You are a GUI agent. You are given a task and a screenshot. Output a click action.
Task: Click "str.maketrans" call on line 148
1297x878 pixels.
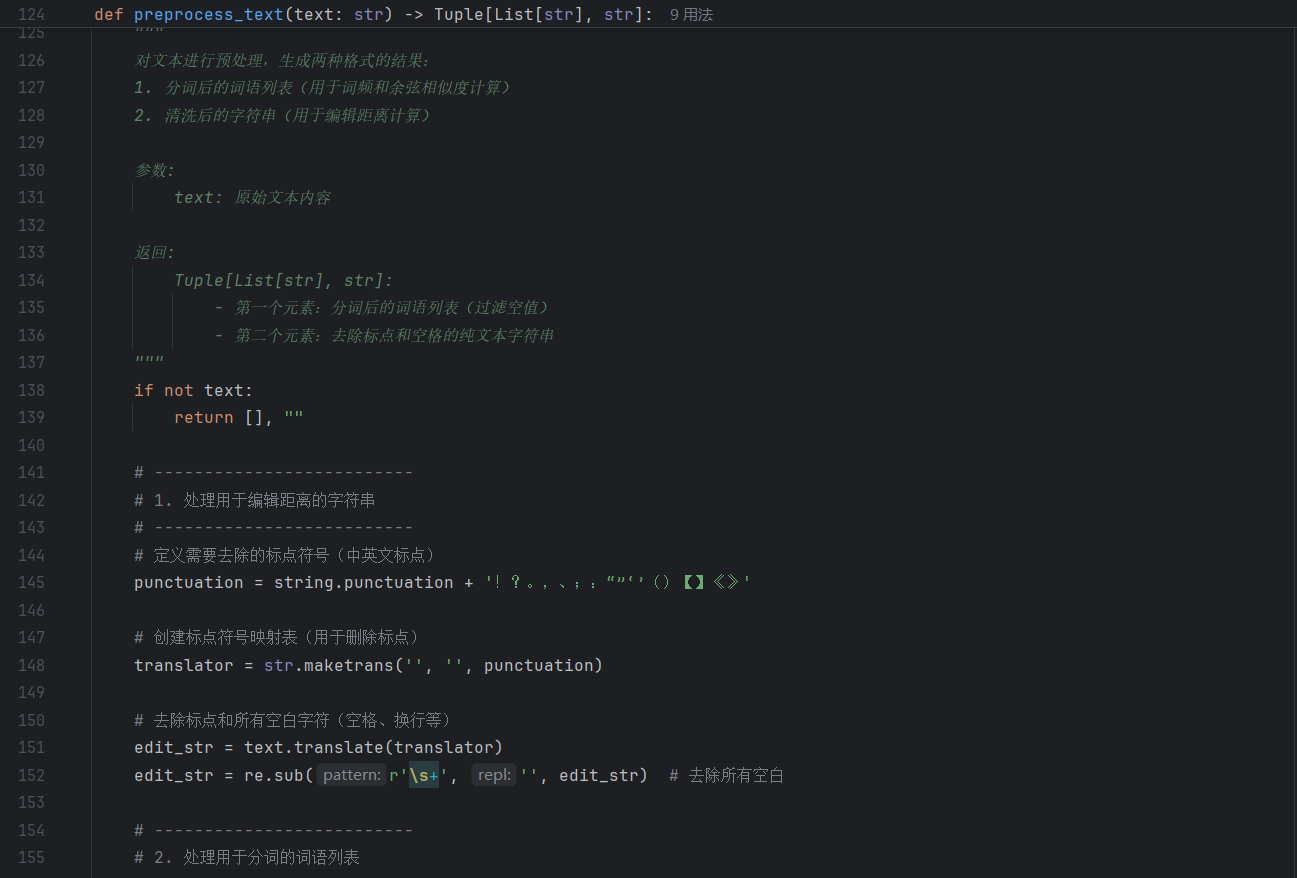click(x=329, y=665)
